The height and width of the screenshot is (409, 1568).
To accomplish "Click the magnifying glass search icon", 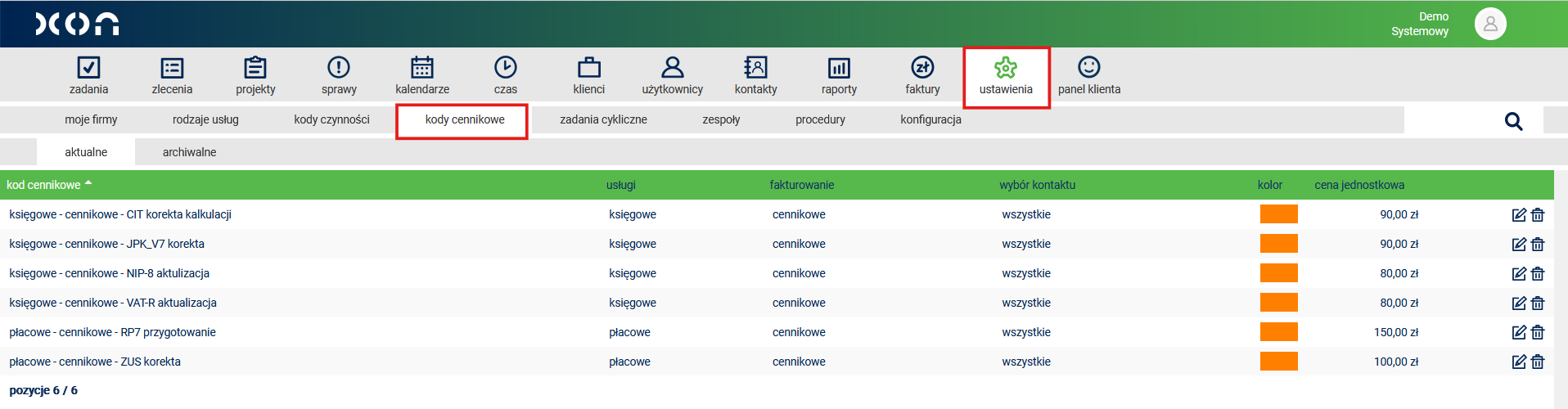I will pyautogui.click(x=1513, y=121).
